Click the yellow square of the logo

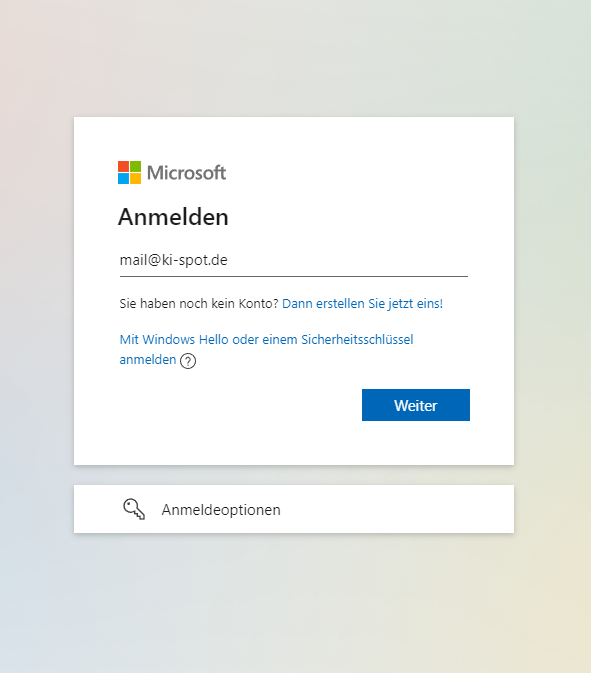[x=135, y=179]
